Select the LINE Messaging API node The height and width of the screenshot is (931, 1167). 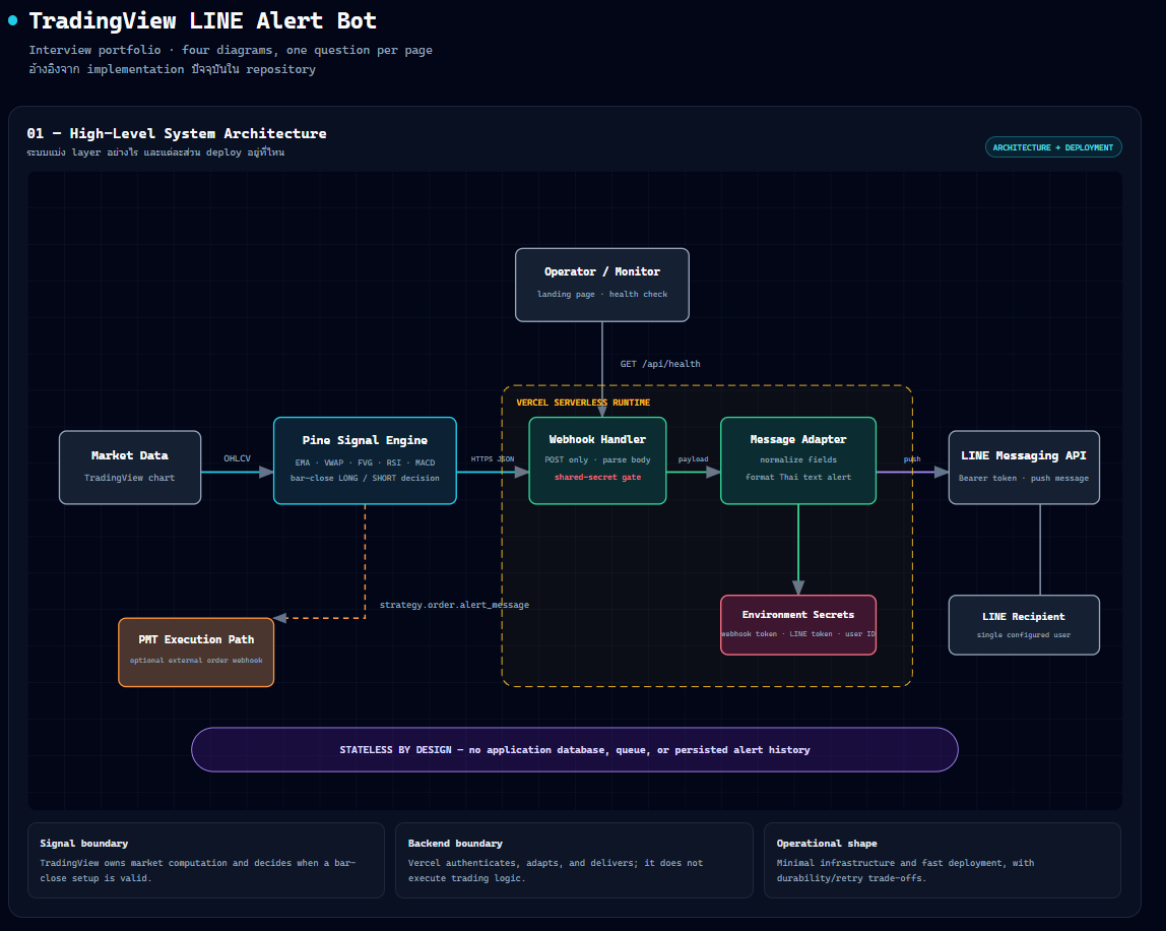pyautogui.click(x=1024, y=467)
